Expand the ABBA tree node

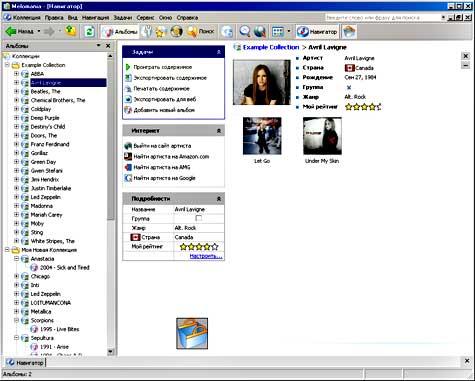[x=16, y=74]
